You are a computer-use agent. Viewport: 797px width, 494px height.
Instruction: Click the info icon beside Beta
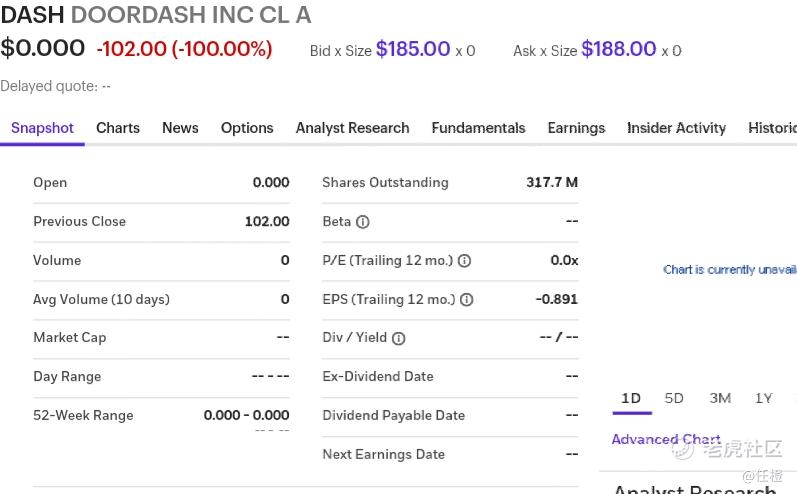pyautogui.click(x=363, y=222)
